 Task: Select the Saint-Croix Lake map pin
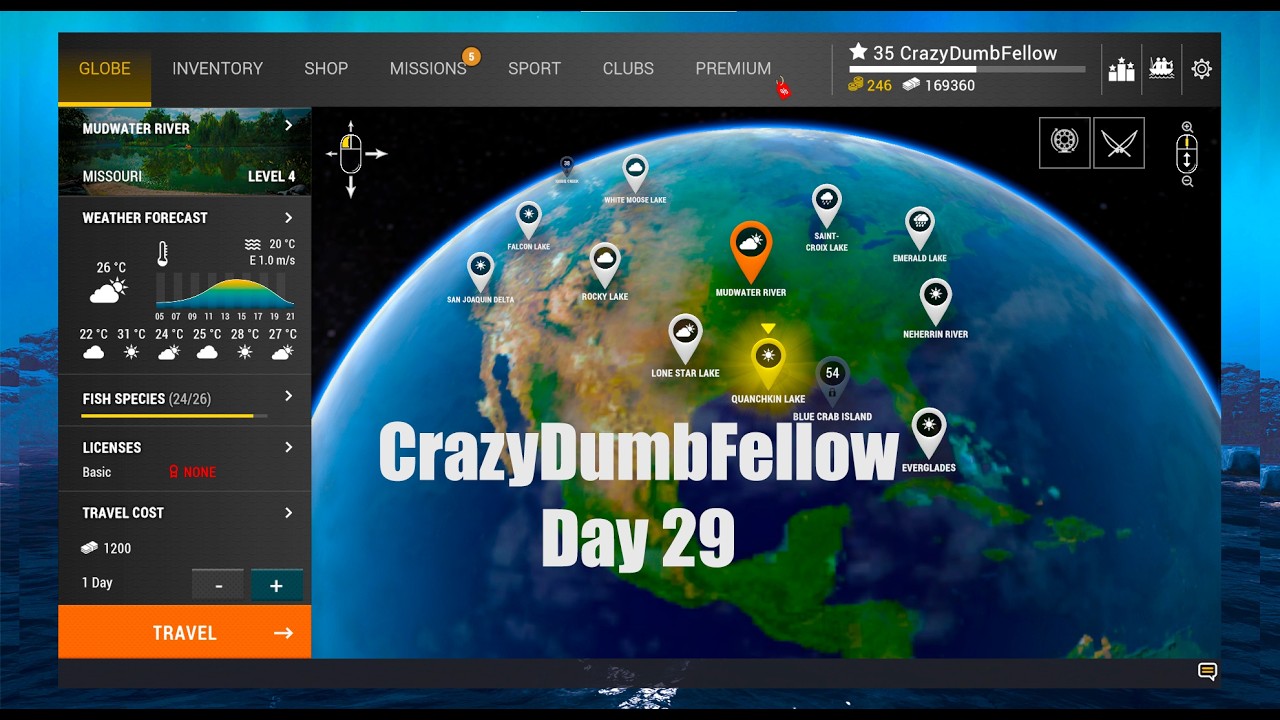pyautogui.click(x=826, y=204)
